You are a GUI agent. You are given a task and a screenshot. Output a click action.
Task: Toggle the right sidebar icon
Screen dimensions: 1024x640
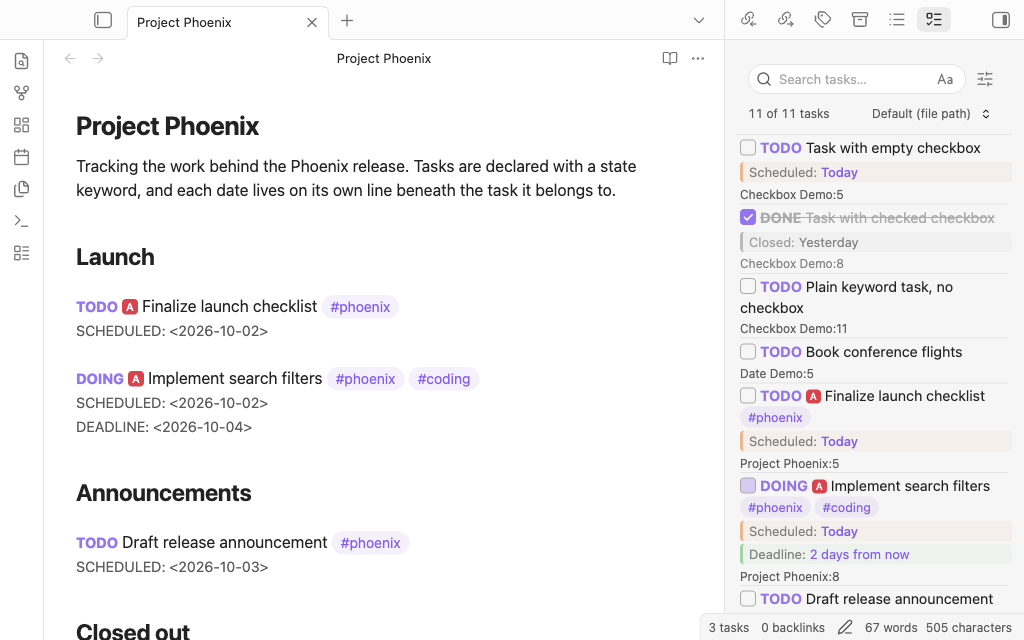click(x=1000, y=20)
